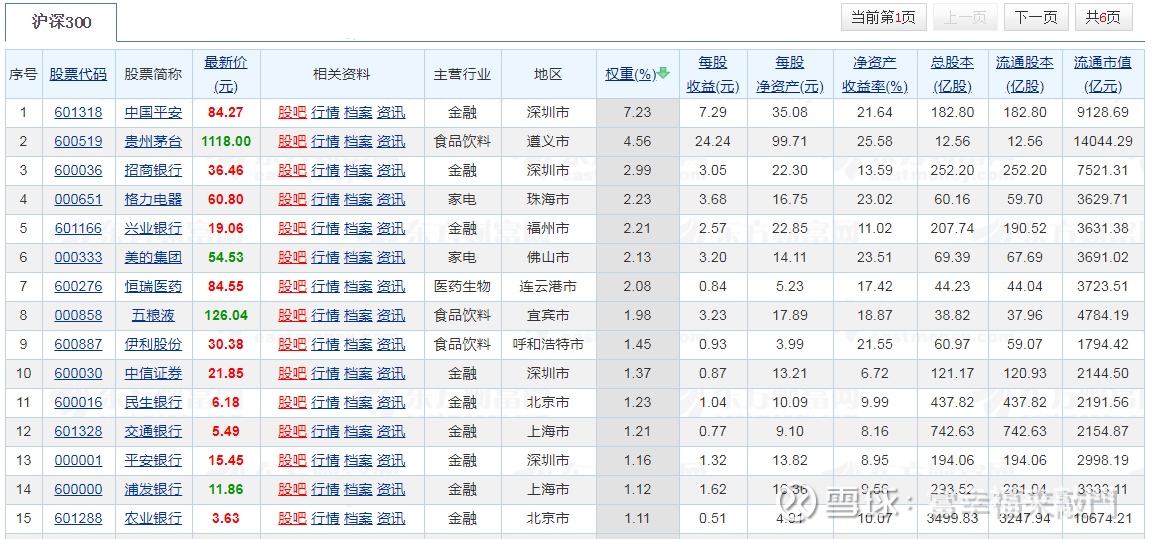This screenshot has width=1152, height=539.
Task: Open the 贵州茅台 stock name link
Action: 153,142
